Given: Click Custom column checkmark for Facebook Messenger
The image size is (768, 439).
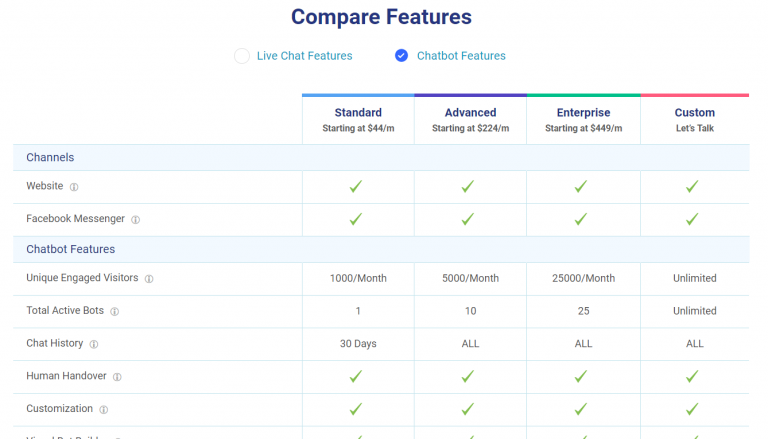Looking at the screenshot, I should [694, 219].
